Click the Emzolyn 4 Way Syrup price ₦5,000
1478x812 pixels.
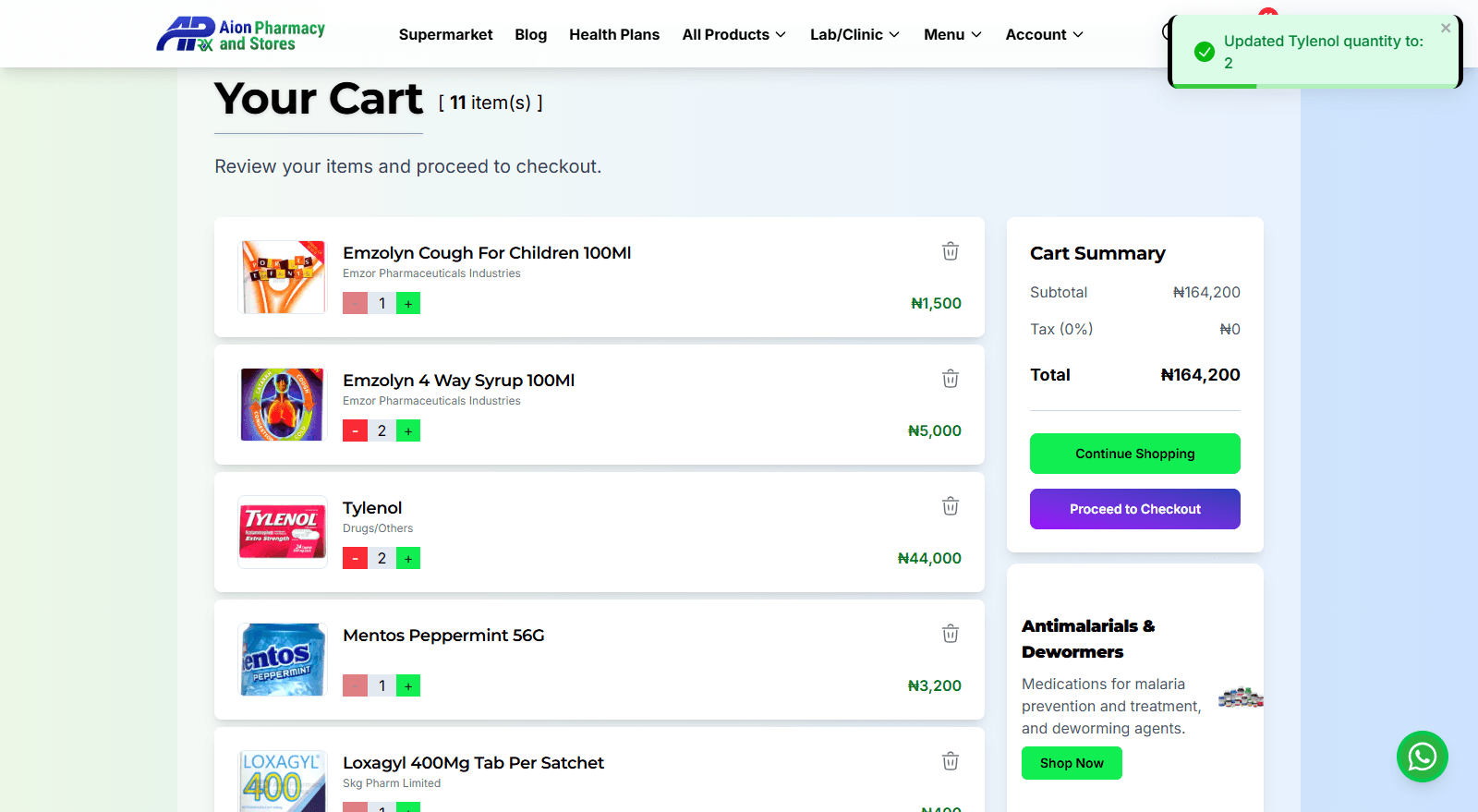point(934,430)
